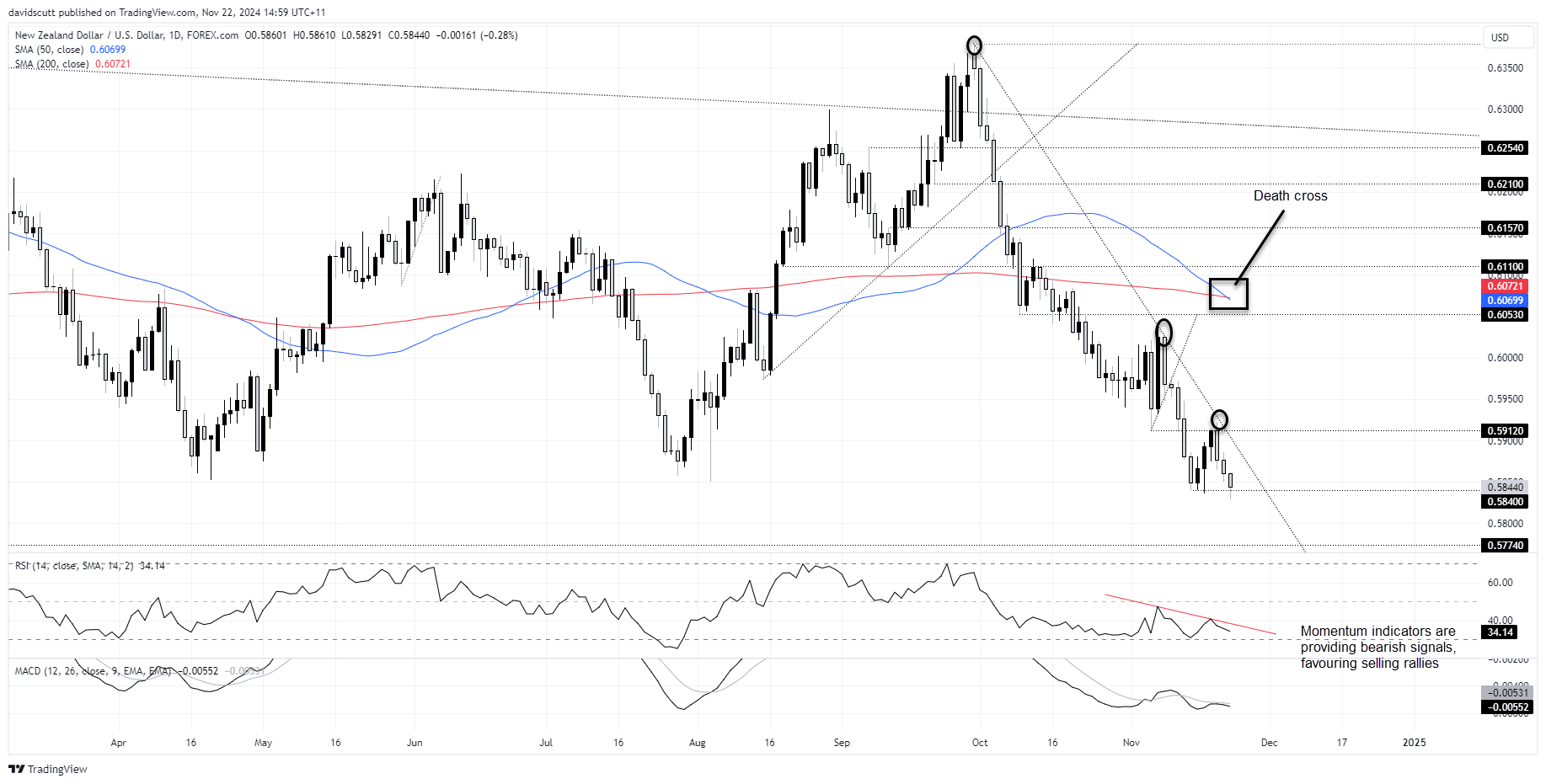Image resolution: width=1546 pixels, height=784 pixels.
Task: Click the grey 0.58440 last price tag
Action: coord(1504,487)
